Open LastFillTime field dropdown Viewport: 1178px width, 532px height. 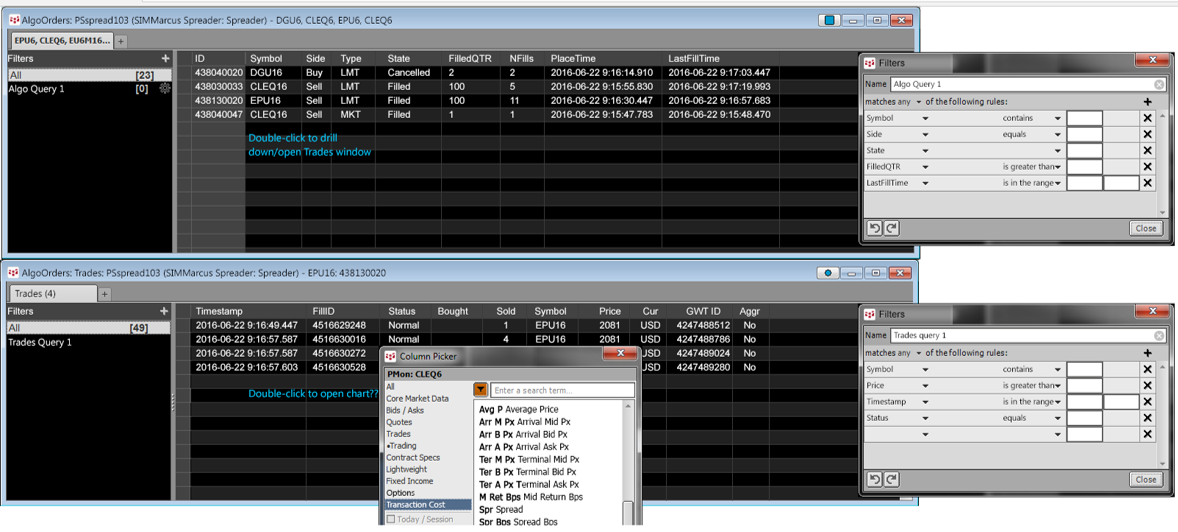pos(926,183)
